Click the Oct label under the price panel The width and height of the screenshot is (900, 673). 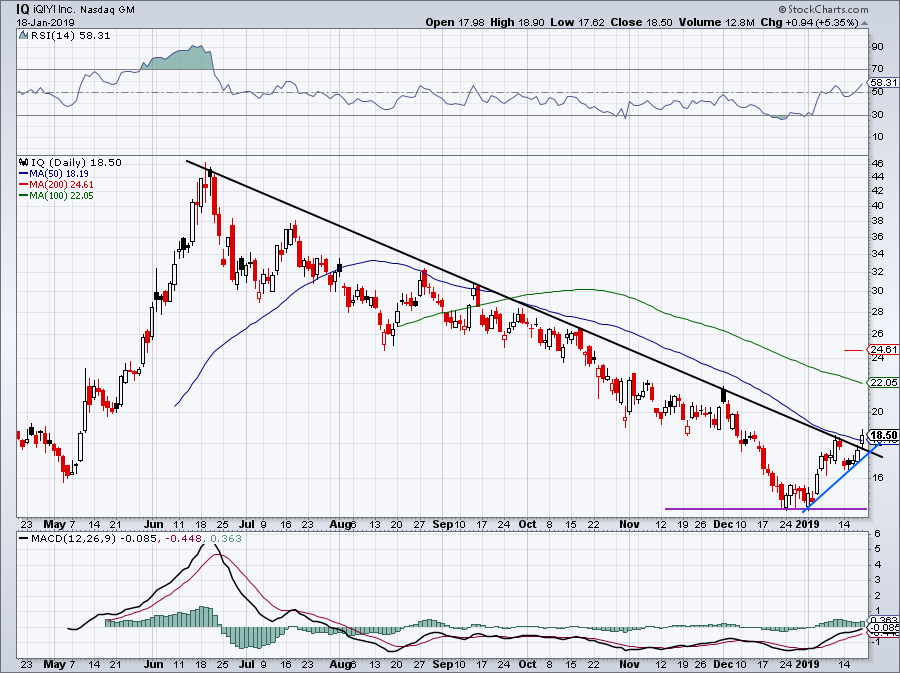click(527, 524)
